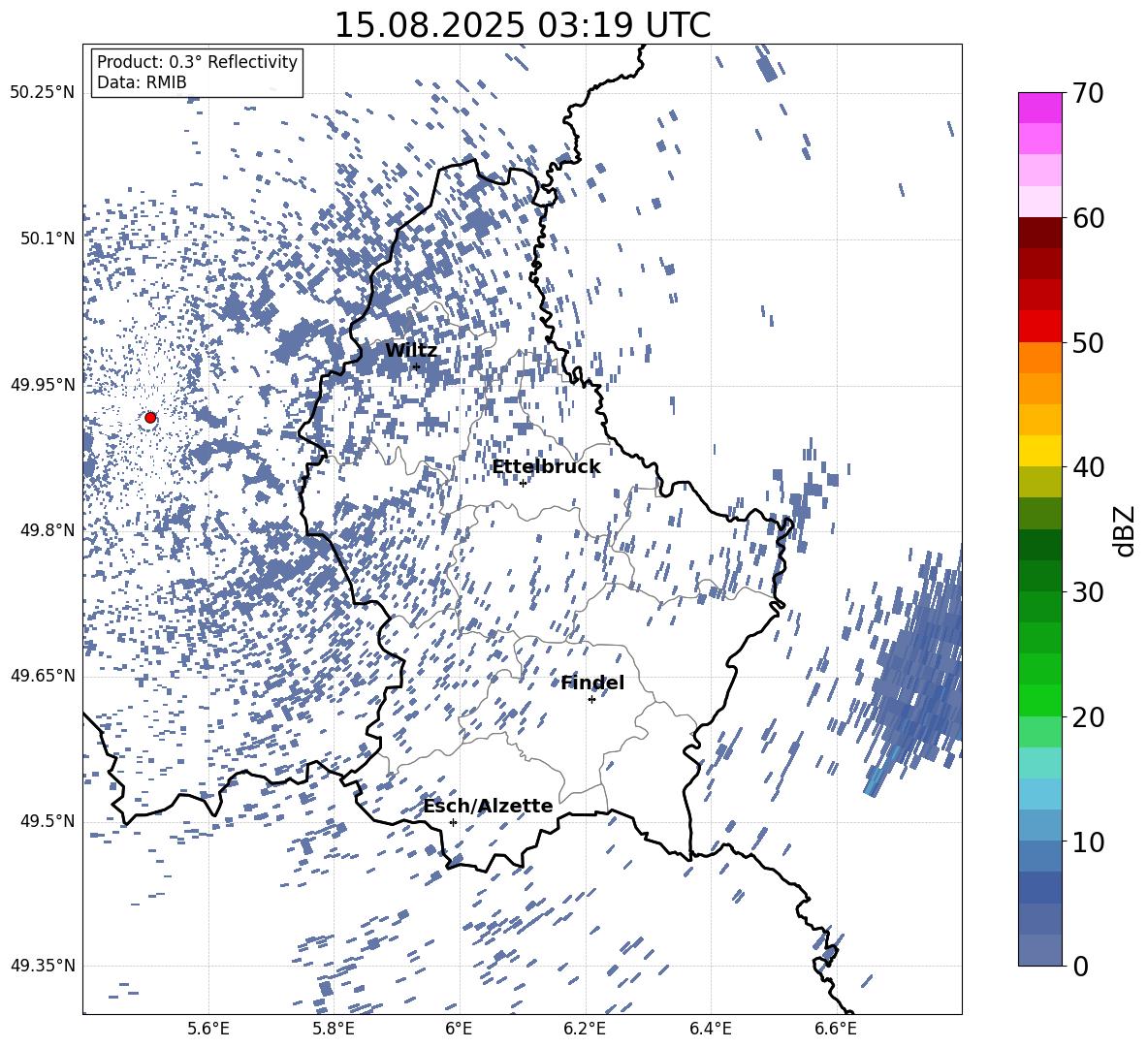Viewport: 1148px width, 1048px height.
Task: Click the 5.6°E longitude label
Action: pos(208,1029)
